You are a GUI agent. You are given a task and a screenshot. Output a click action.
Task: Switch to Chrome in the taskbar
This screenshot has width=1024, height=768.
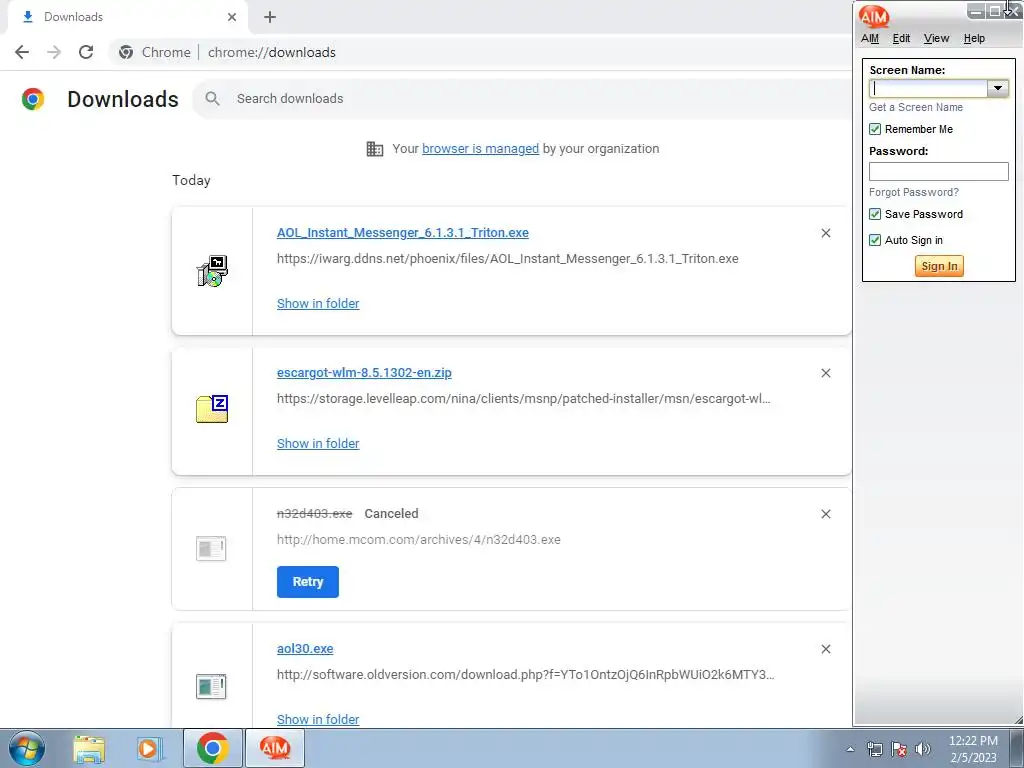(213, 748)
